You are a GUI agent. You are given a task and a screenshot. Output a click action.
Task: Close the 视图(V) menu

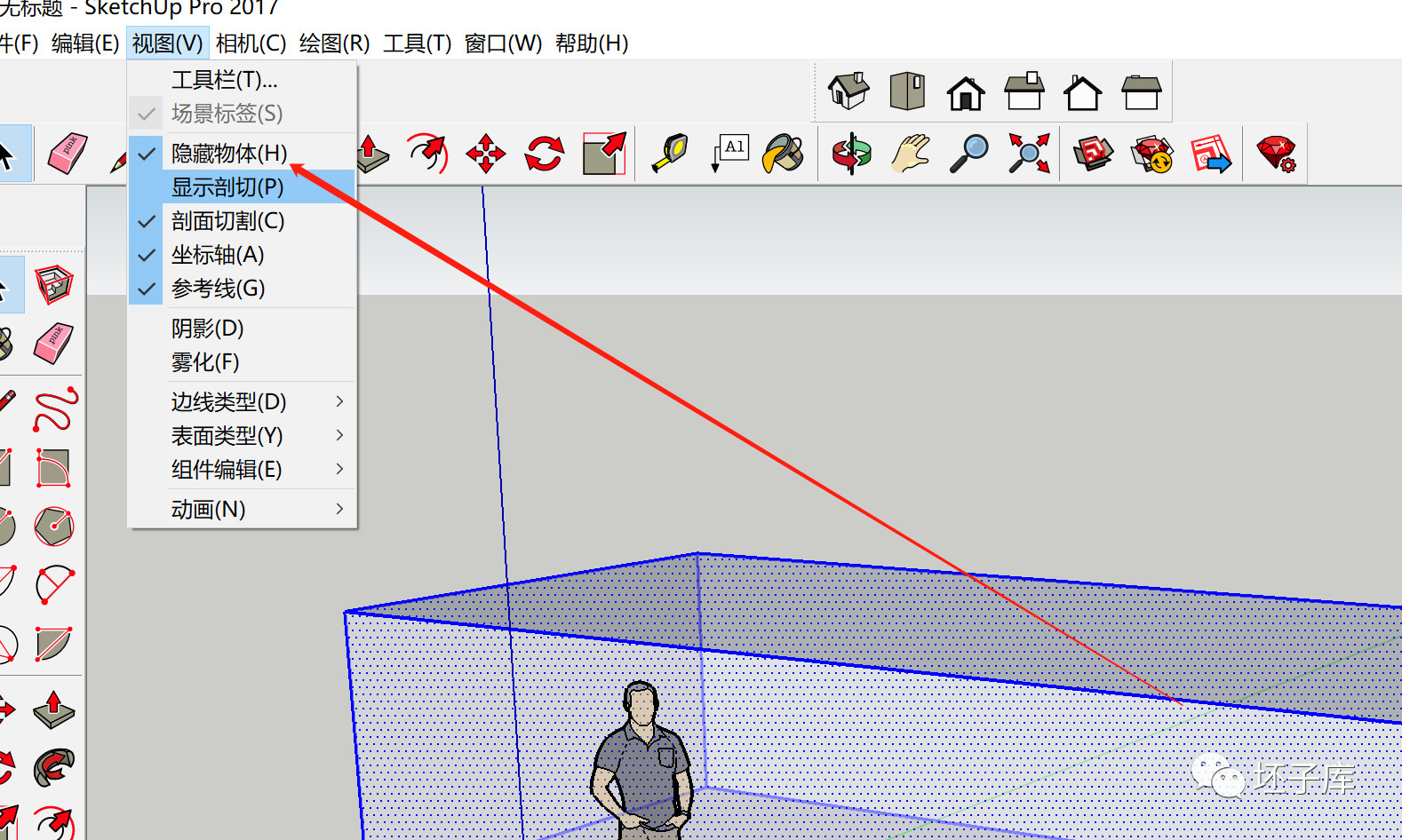[167, 43]
